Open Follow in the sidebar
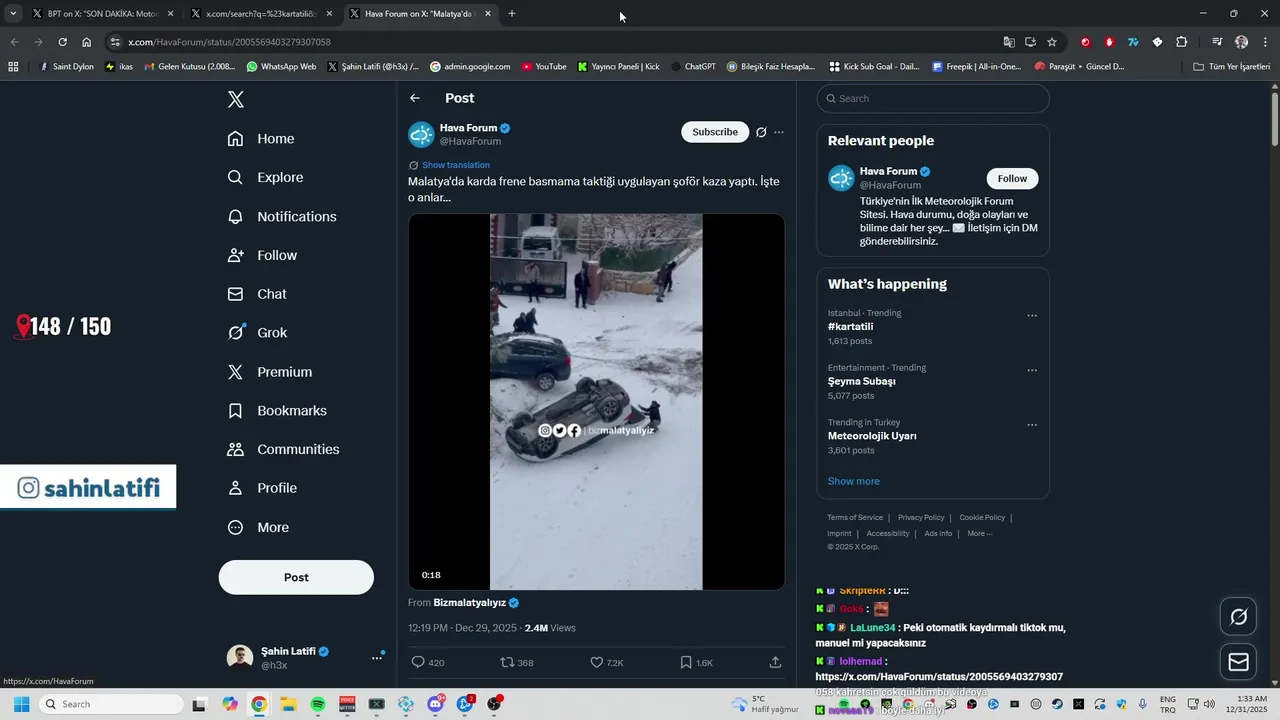Image resolution: width=1280 pixels, height=720 pixels. click(262, 255)
